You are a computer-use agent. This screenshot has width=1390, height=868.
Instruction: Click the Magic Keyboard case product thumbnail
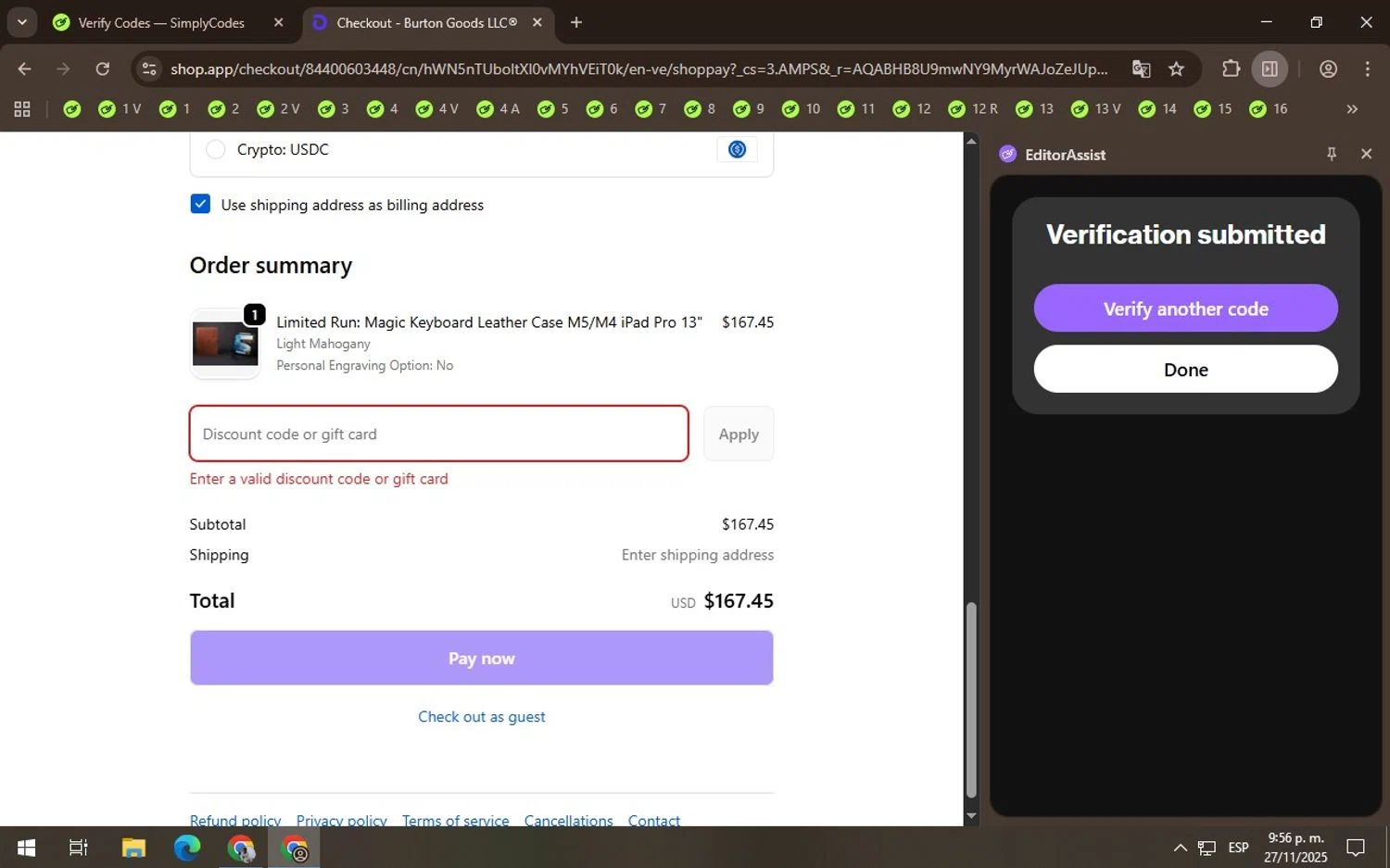point(225,344)
